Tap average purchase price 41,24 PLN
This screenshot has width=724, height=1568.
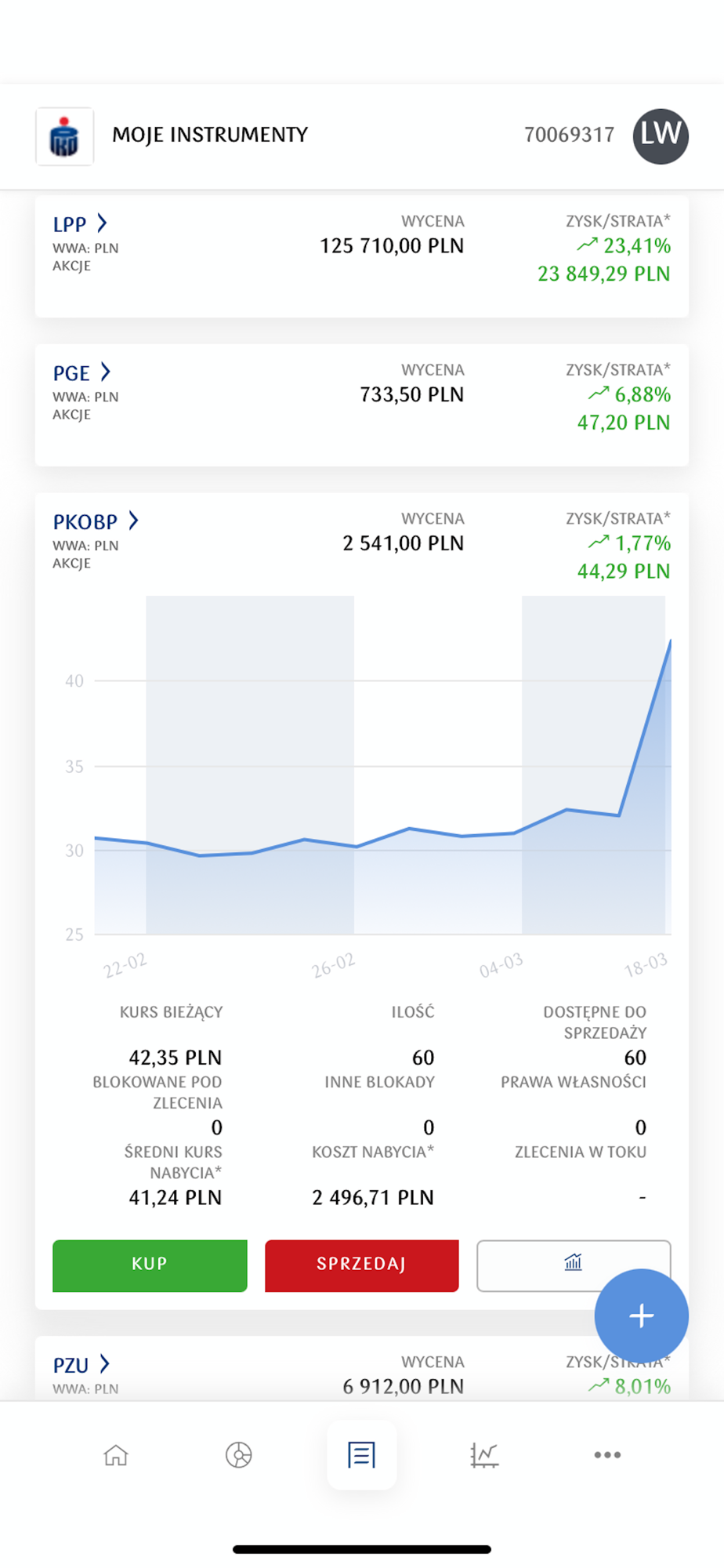pyautogui.click(x=175, y=1198)
